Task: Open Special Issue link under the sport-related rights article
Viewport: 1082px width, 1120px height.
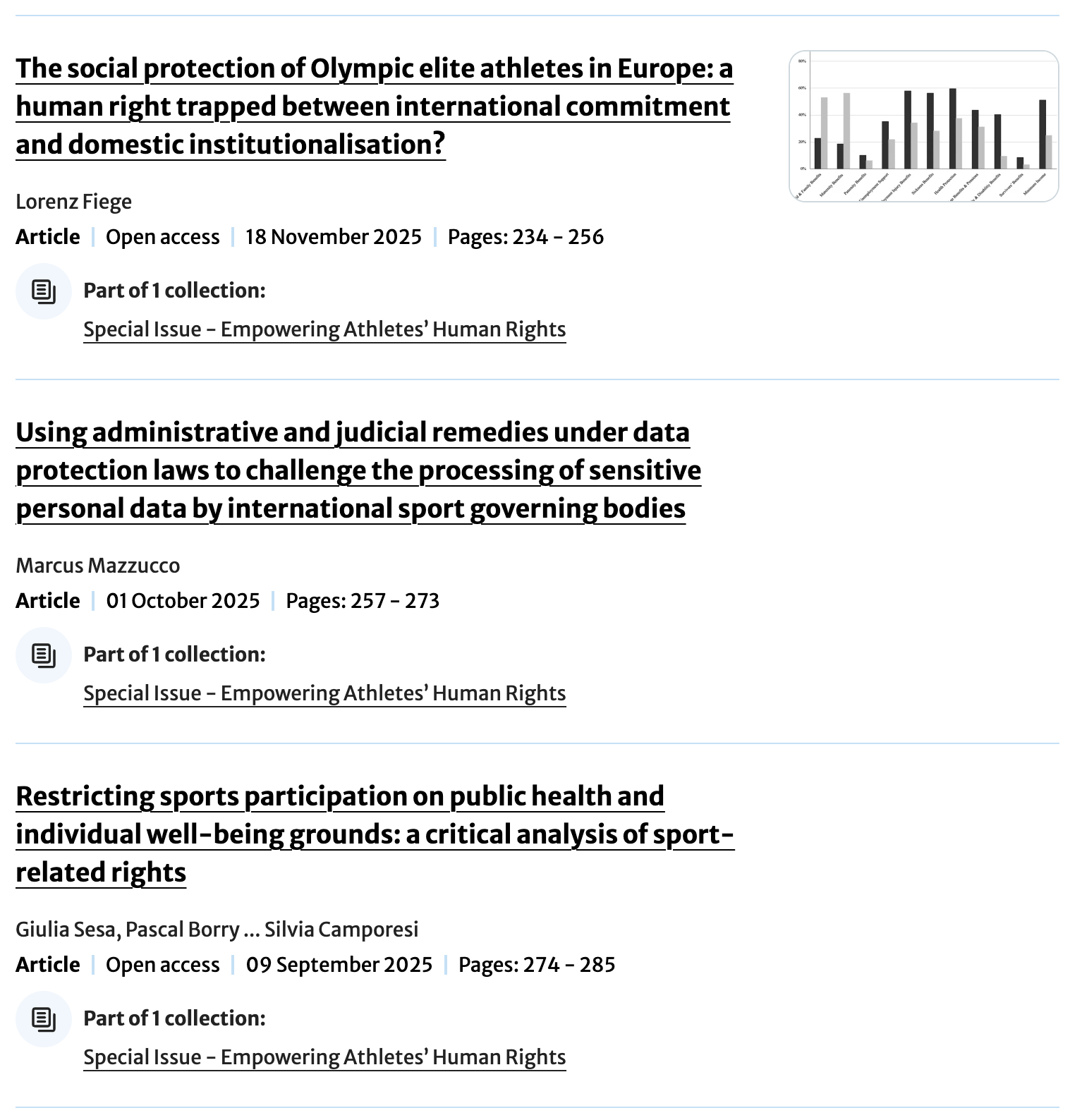Action: (x=324, y=1057)
